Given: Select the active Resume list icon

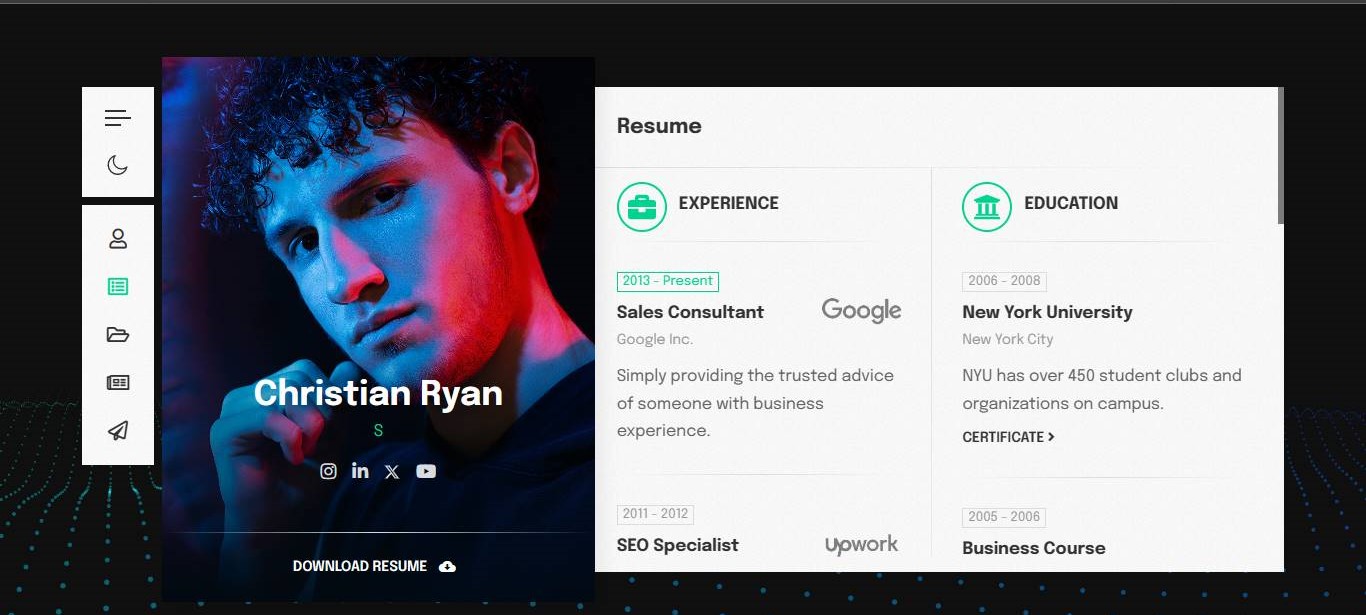Looking at the screenshot, I should [x=118, y=286].
